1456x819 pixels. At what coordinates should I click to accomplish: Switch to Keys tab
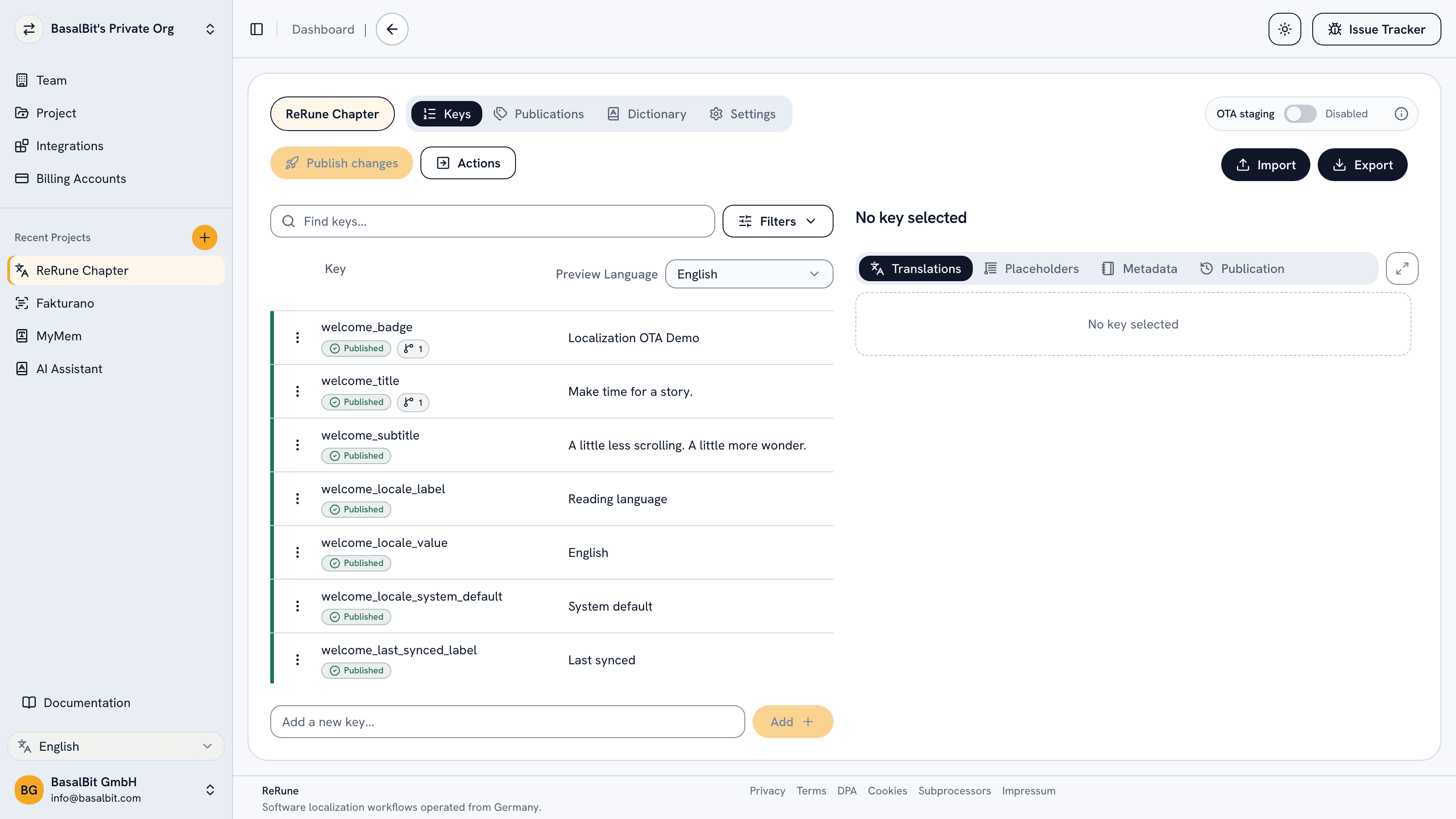click(x=446, y=114)
